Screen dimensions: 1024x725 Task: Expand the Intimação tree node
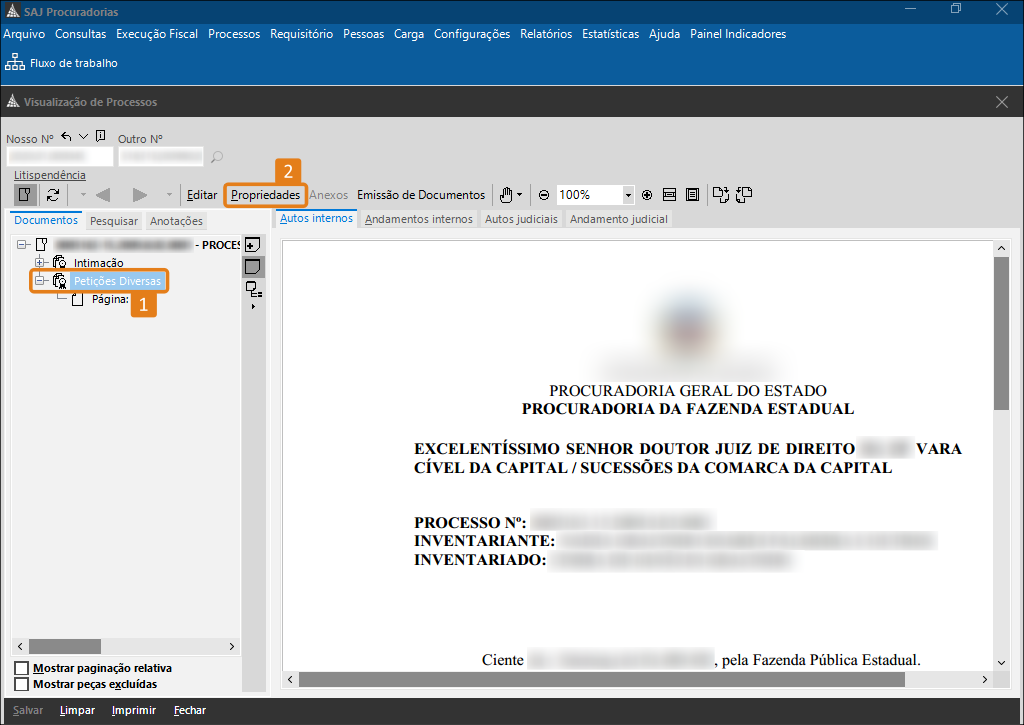tap(41, 262)
